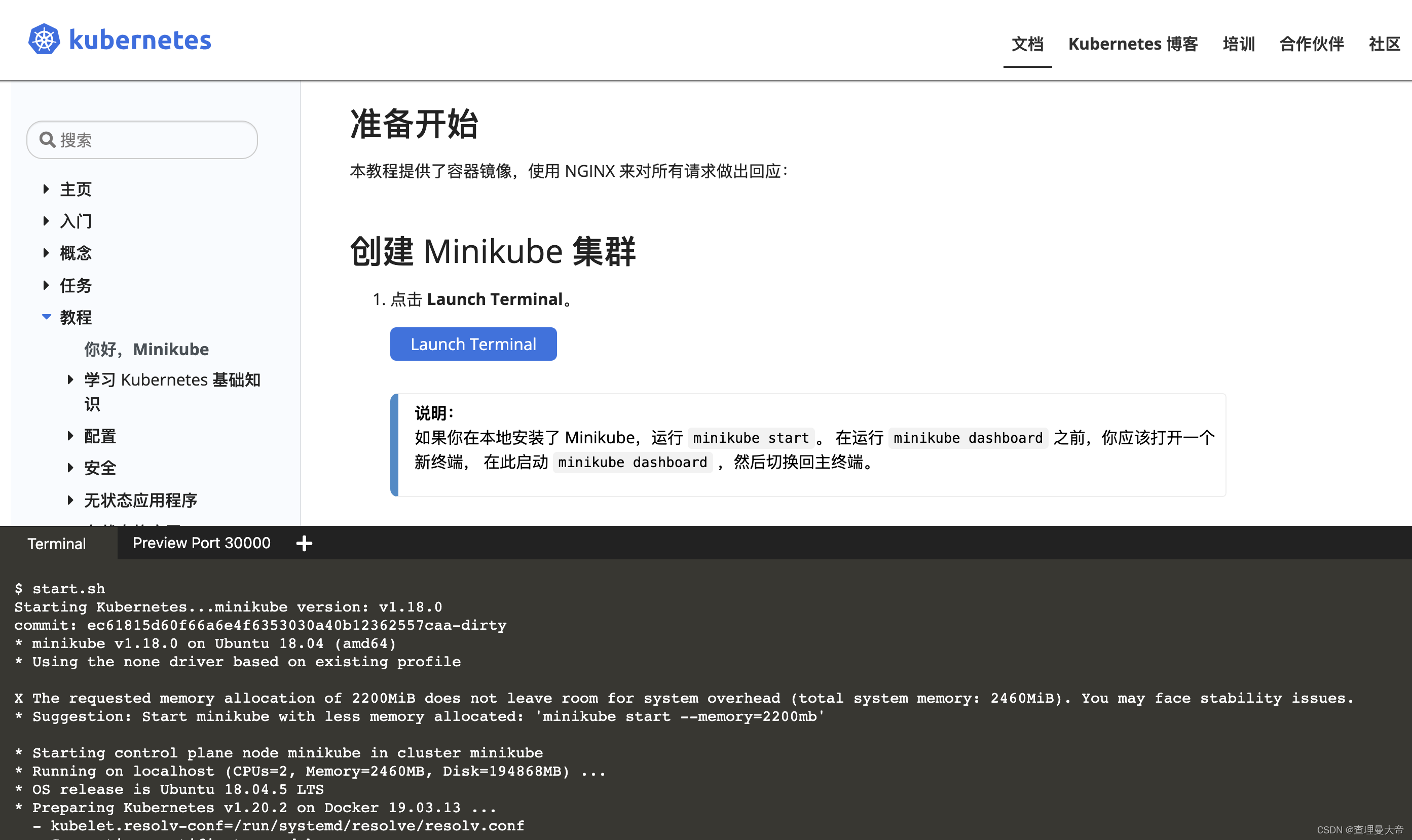Open the 安全 sidebar link
This screenshot has height=840, width=1412.
(x=100, y=468)
